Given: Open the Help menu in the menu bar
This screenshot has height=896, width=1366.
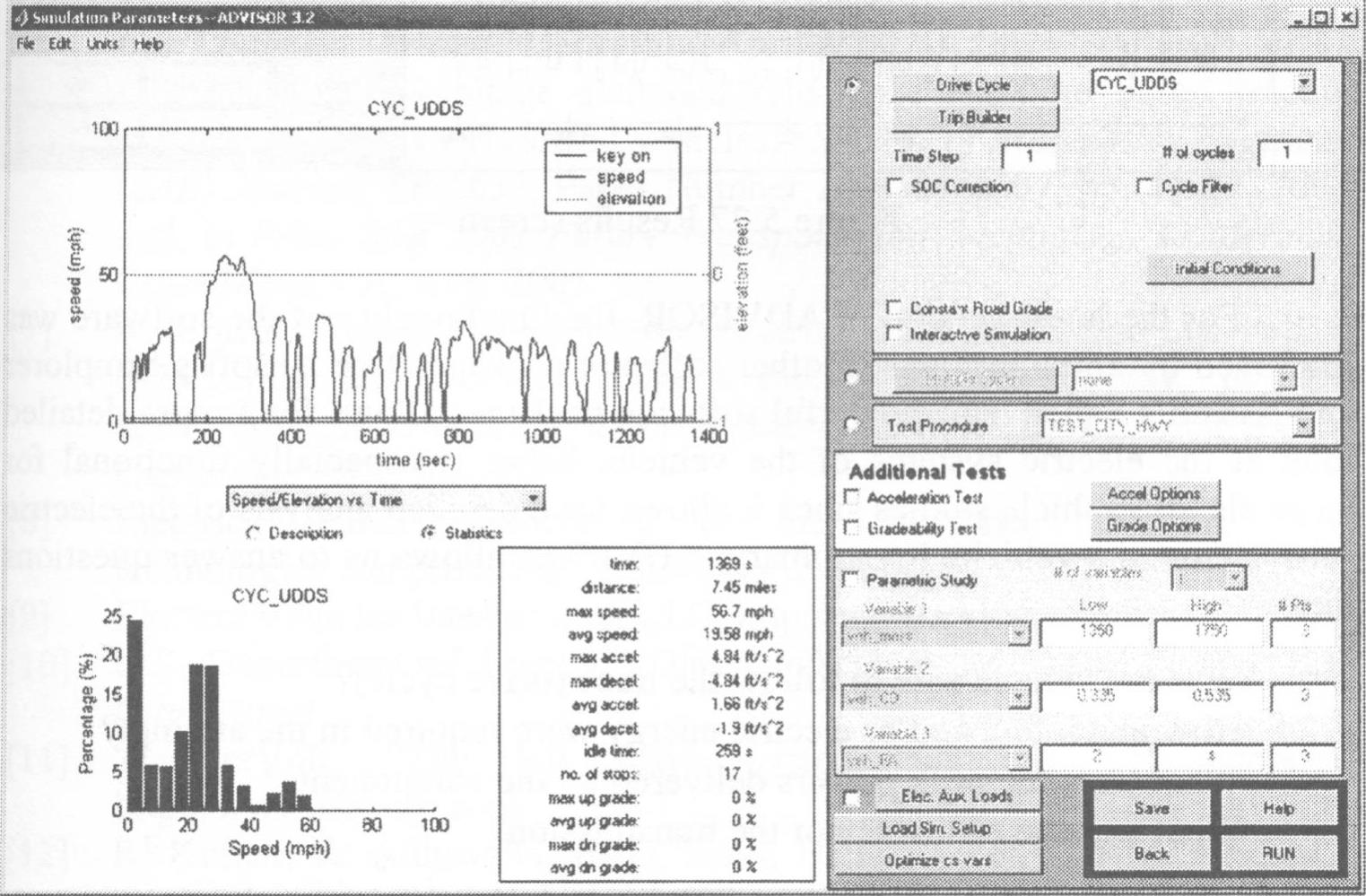Looking at the screenshot, I should click(x=149, y=44).
